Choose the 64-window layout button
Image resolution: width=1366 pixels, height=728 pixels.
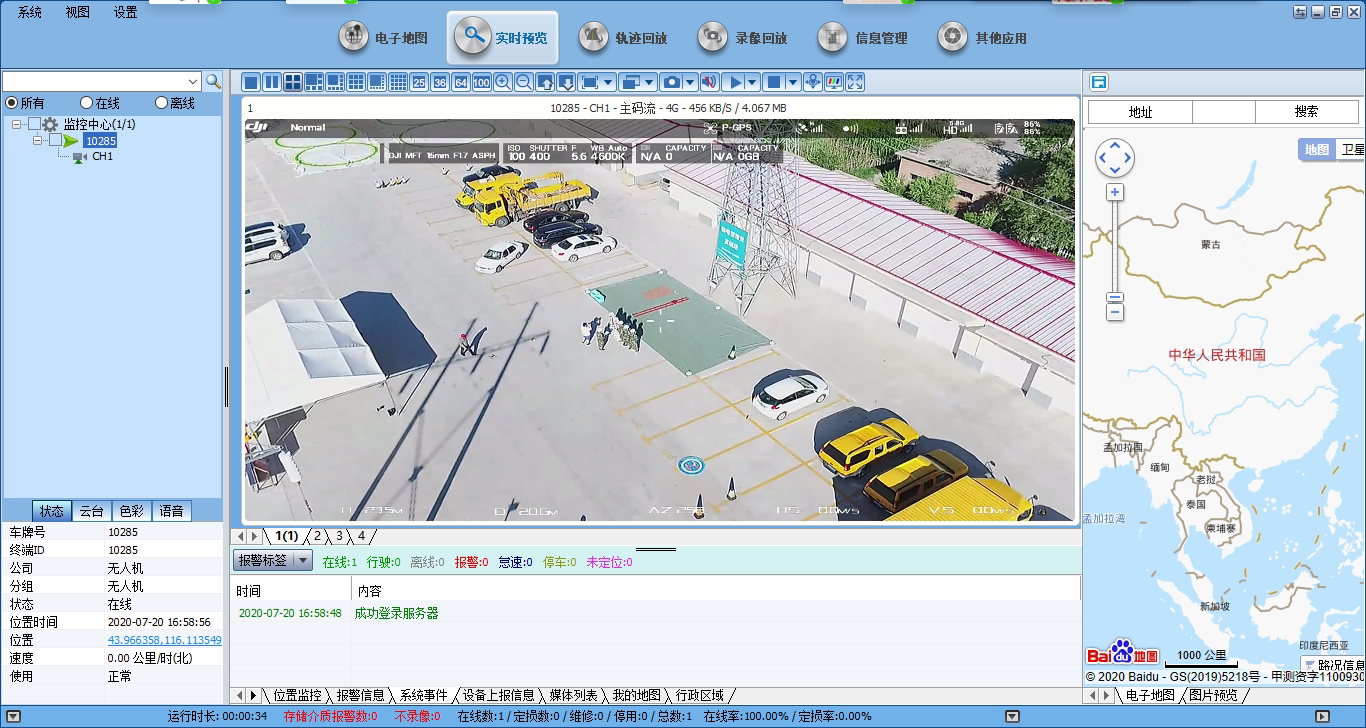[460, 82]
